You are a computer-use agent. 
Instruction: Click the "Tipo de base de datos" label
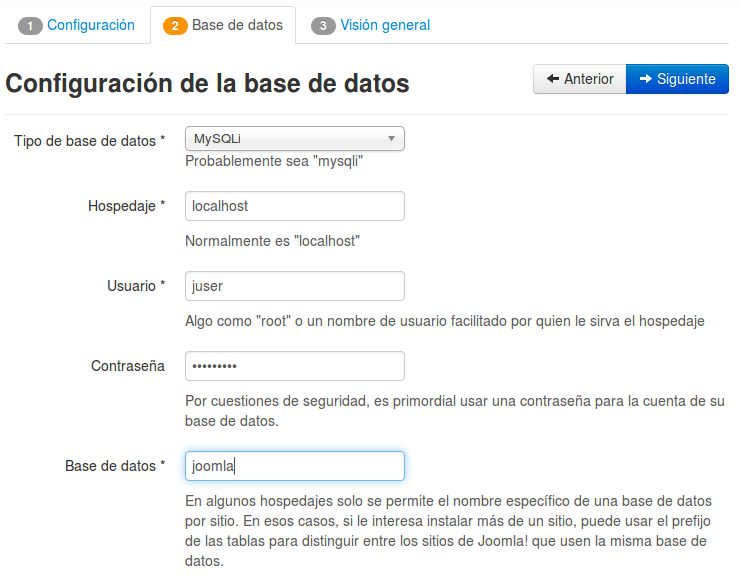point(89,141)
